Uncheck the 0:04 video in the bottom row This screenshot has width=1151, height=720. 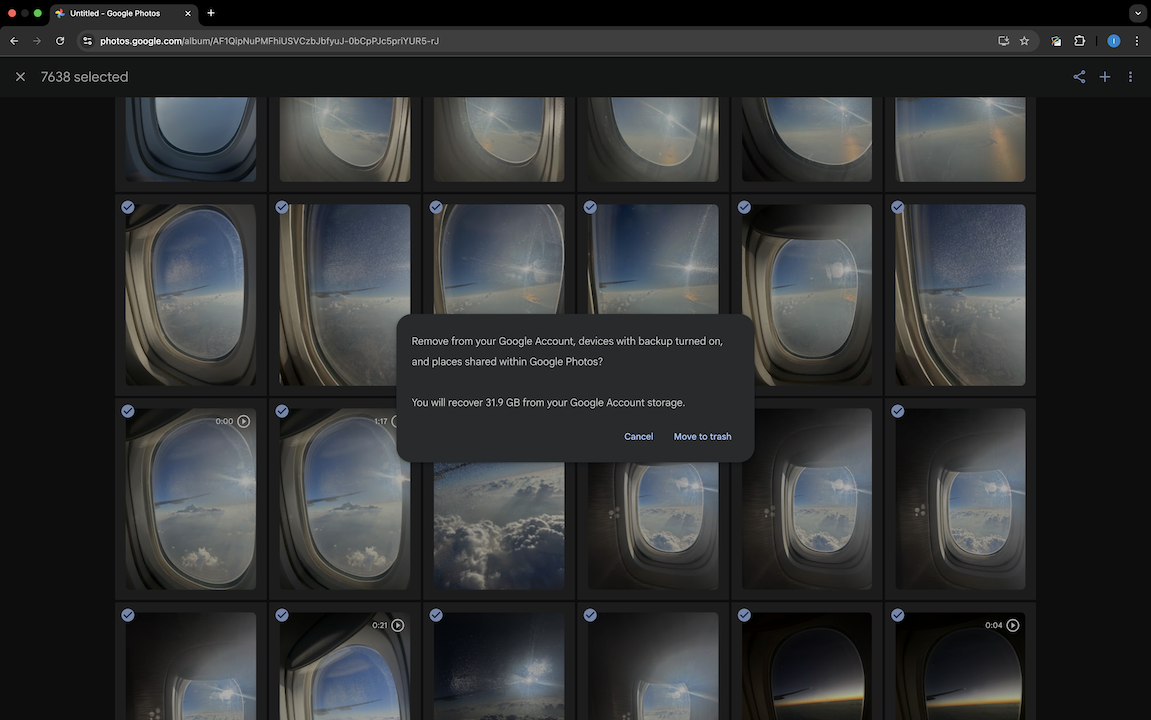[898, 615]
